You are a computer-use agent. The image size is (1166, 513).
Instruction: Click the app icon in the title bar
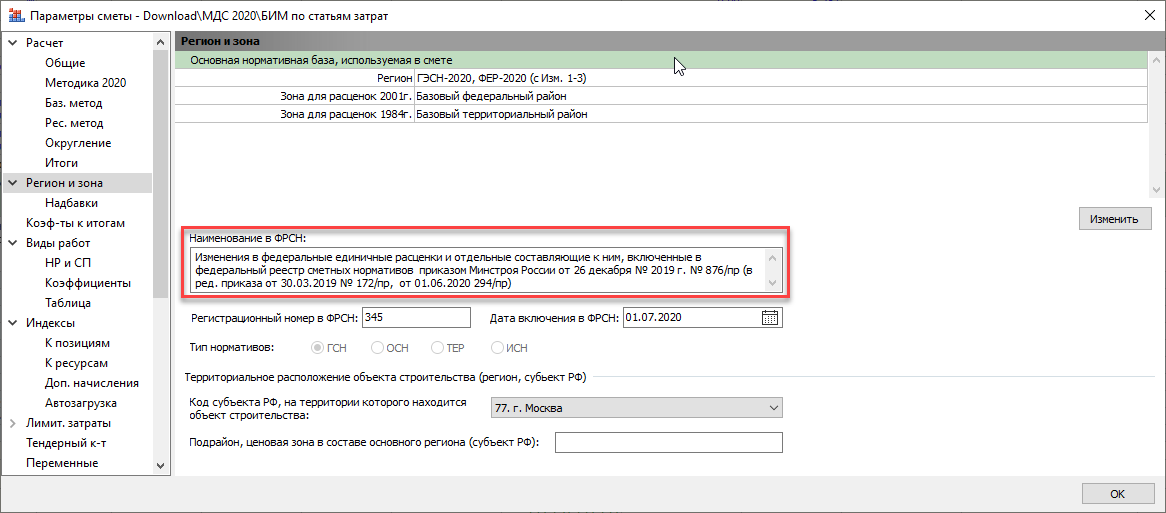pyautogui.click(x=15, y=14)
